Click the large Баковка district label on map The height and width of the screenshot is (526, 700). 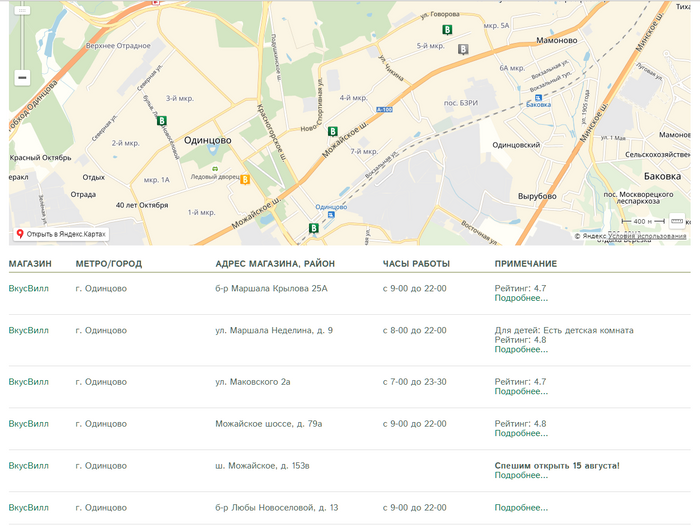click(x=662, y=176)
